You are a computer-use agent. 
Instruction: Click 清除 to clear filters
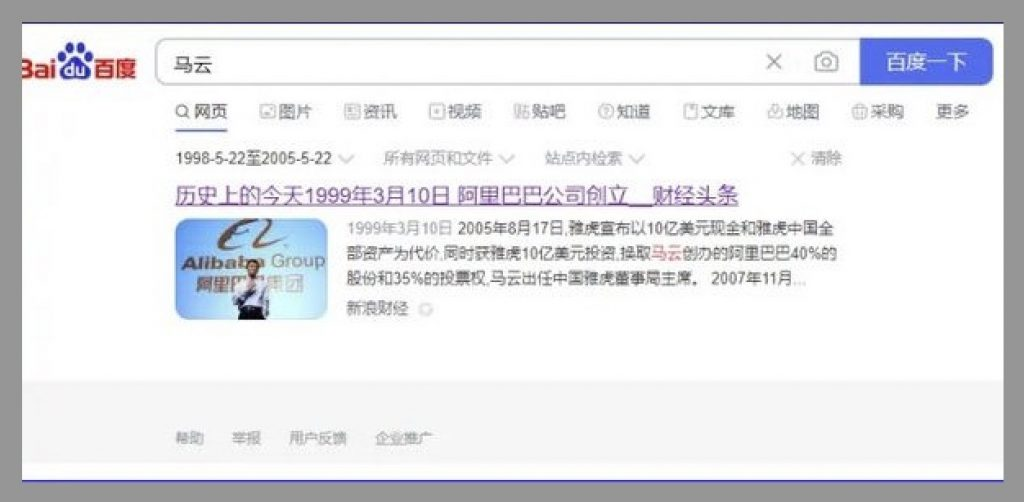(x=816, y=159)
